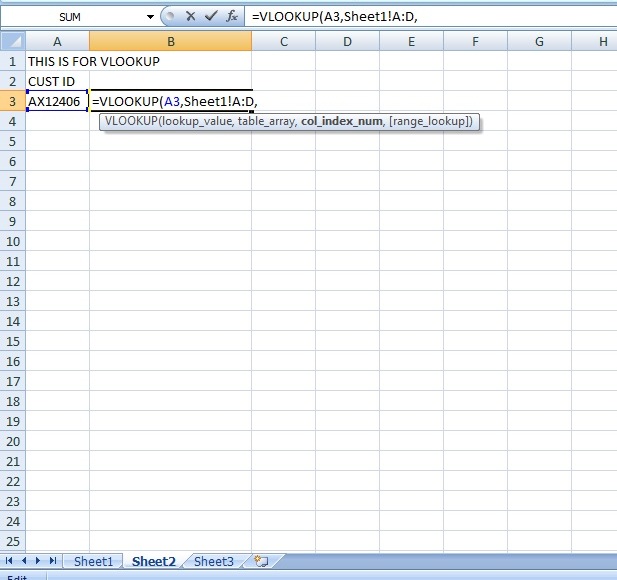Select Sheet2 tab
The image size is (617, 580).
tap(153, 561)
